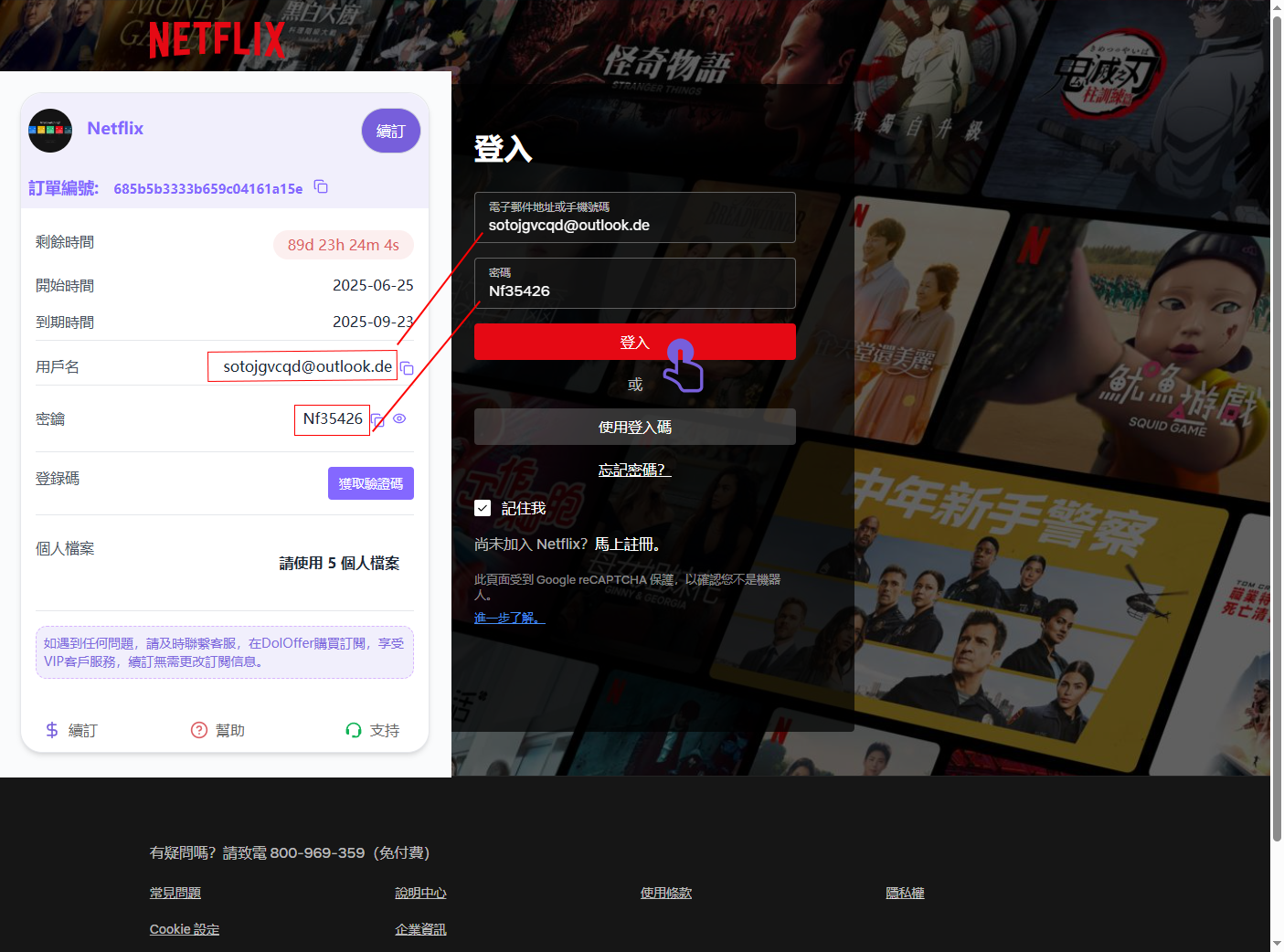Click the 請使用 5 個人檔案 text

coord(339,563)
